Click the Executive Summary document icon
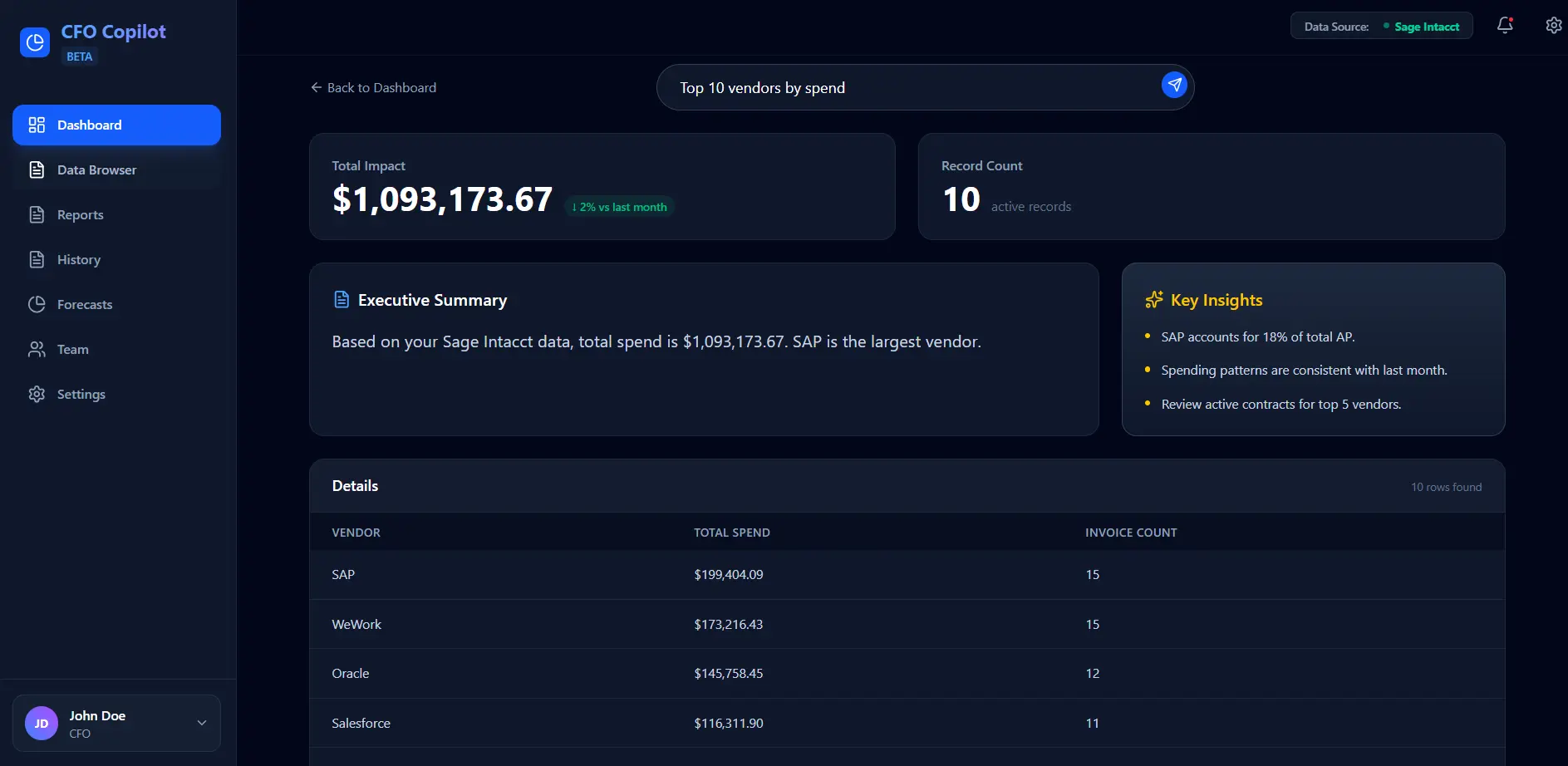The image size is (1568, 766). click(341, 300)
